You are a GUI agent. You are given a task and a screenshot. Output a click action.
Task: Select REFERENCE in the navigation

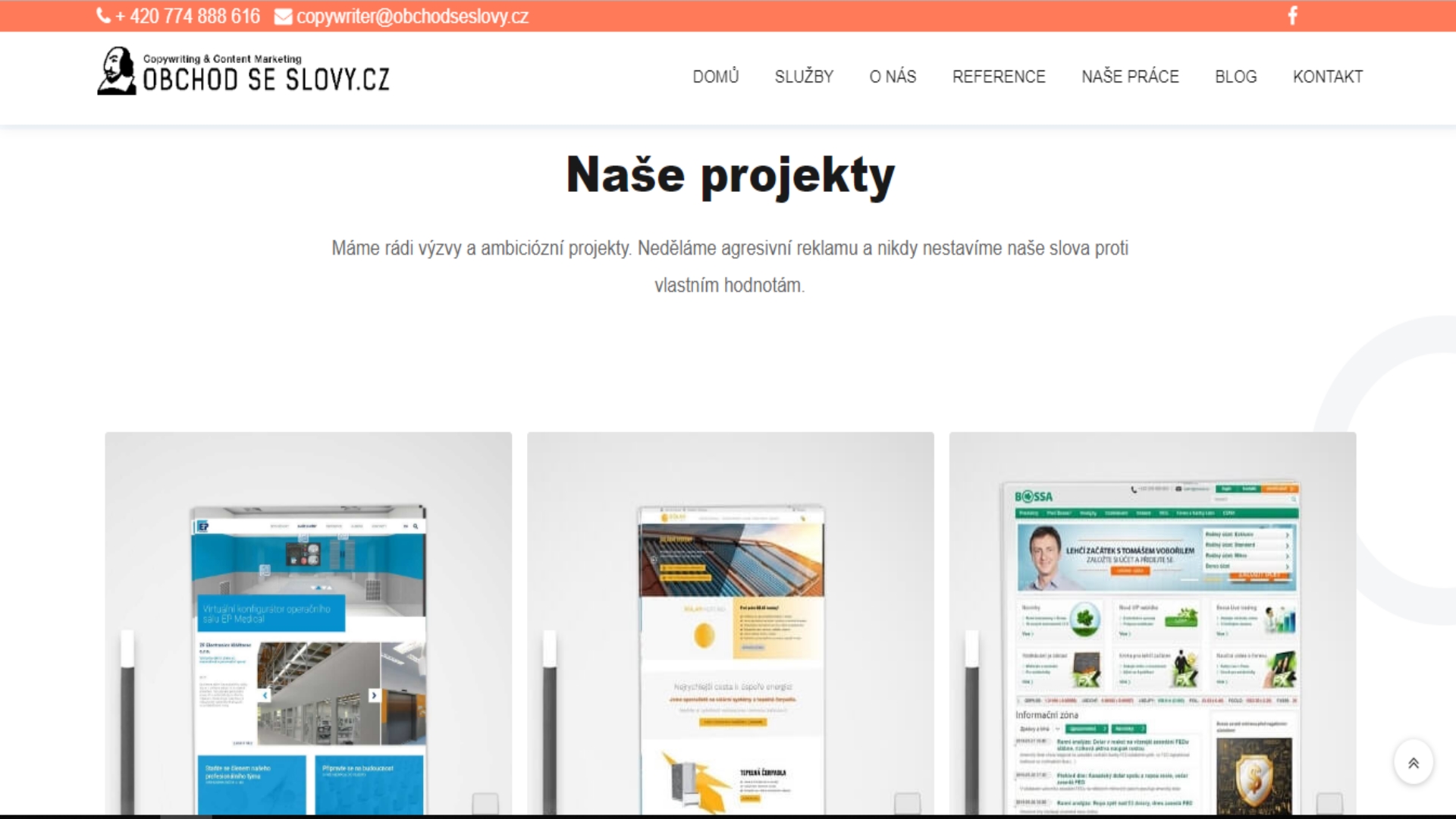pyautogui.click(x=999, y=77)
